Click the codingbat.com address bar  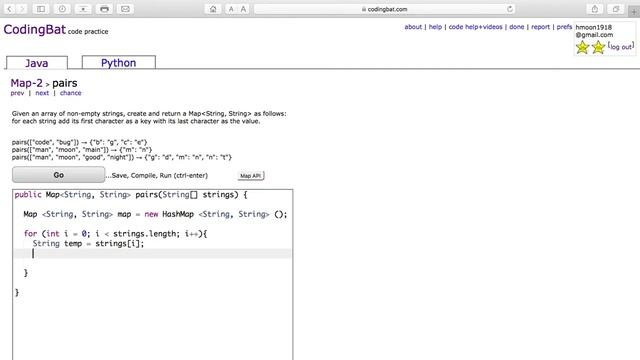[384, 9]
